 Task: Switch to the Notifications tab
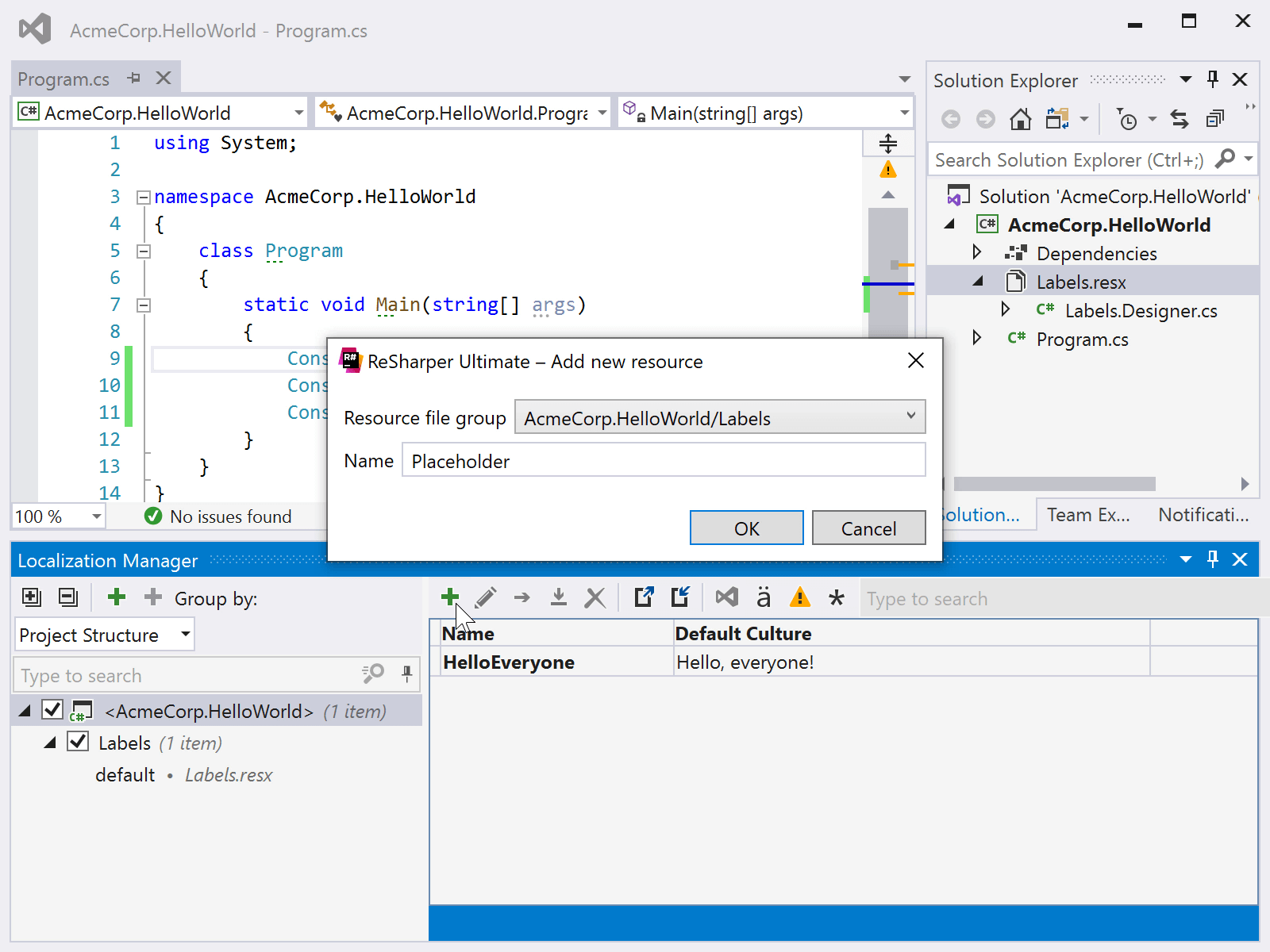pyautogui.click(x=1203, y=515)
